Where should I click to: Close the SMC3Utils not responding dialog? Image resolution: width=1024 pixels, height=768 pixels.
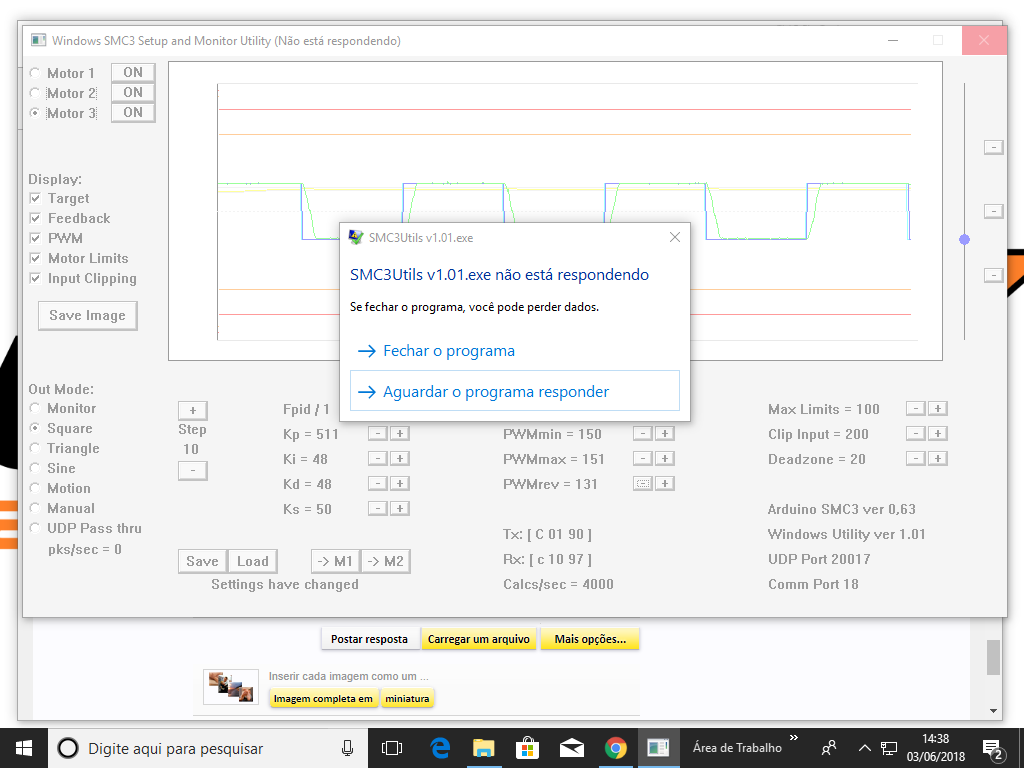[x=675, y=237]
